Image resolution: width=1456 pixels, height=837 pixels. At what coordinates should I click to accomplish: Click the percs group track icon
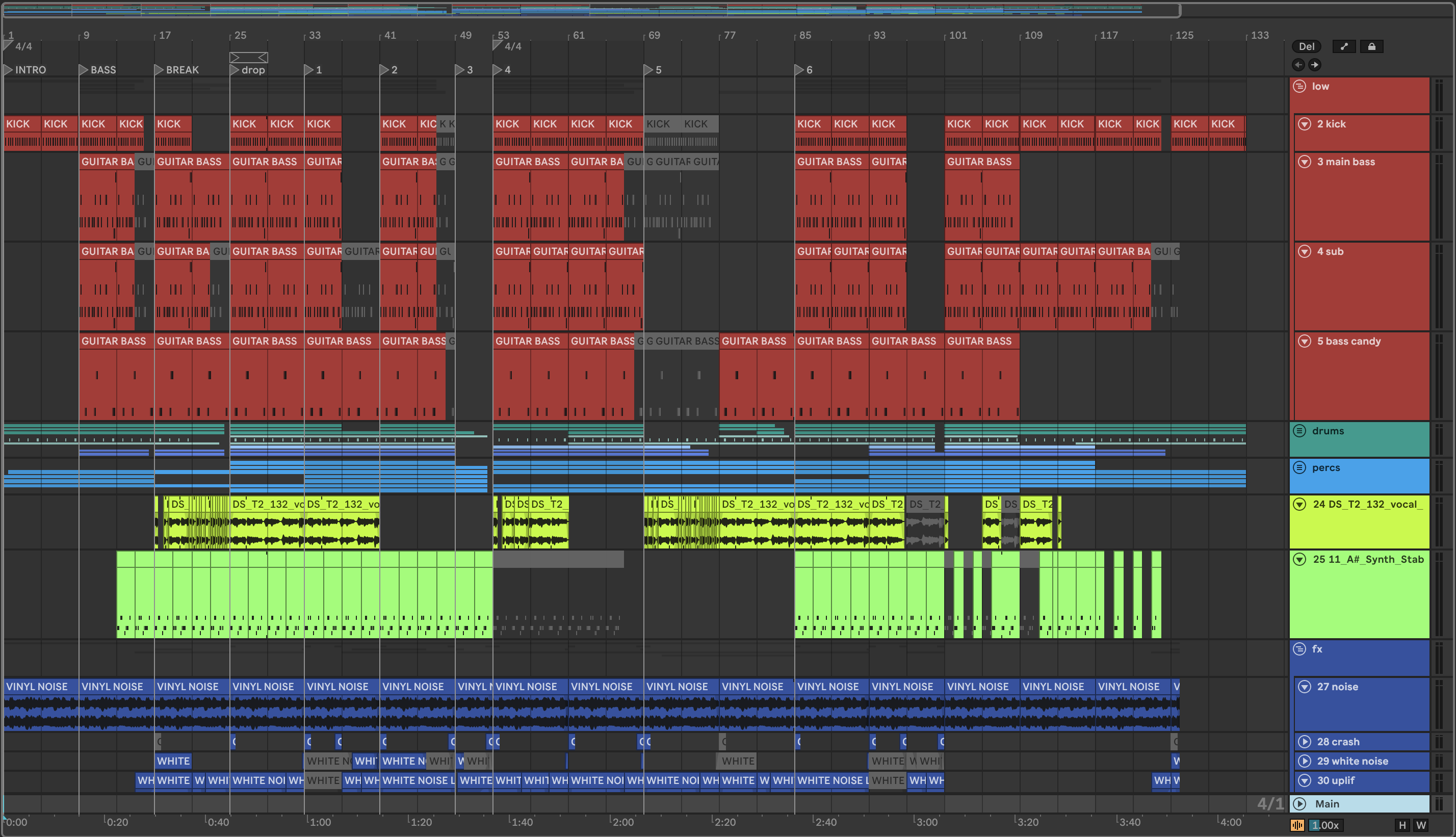pyautogui.click(x=1299, y=467)
